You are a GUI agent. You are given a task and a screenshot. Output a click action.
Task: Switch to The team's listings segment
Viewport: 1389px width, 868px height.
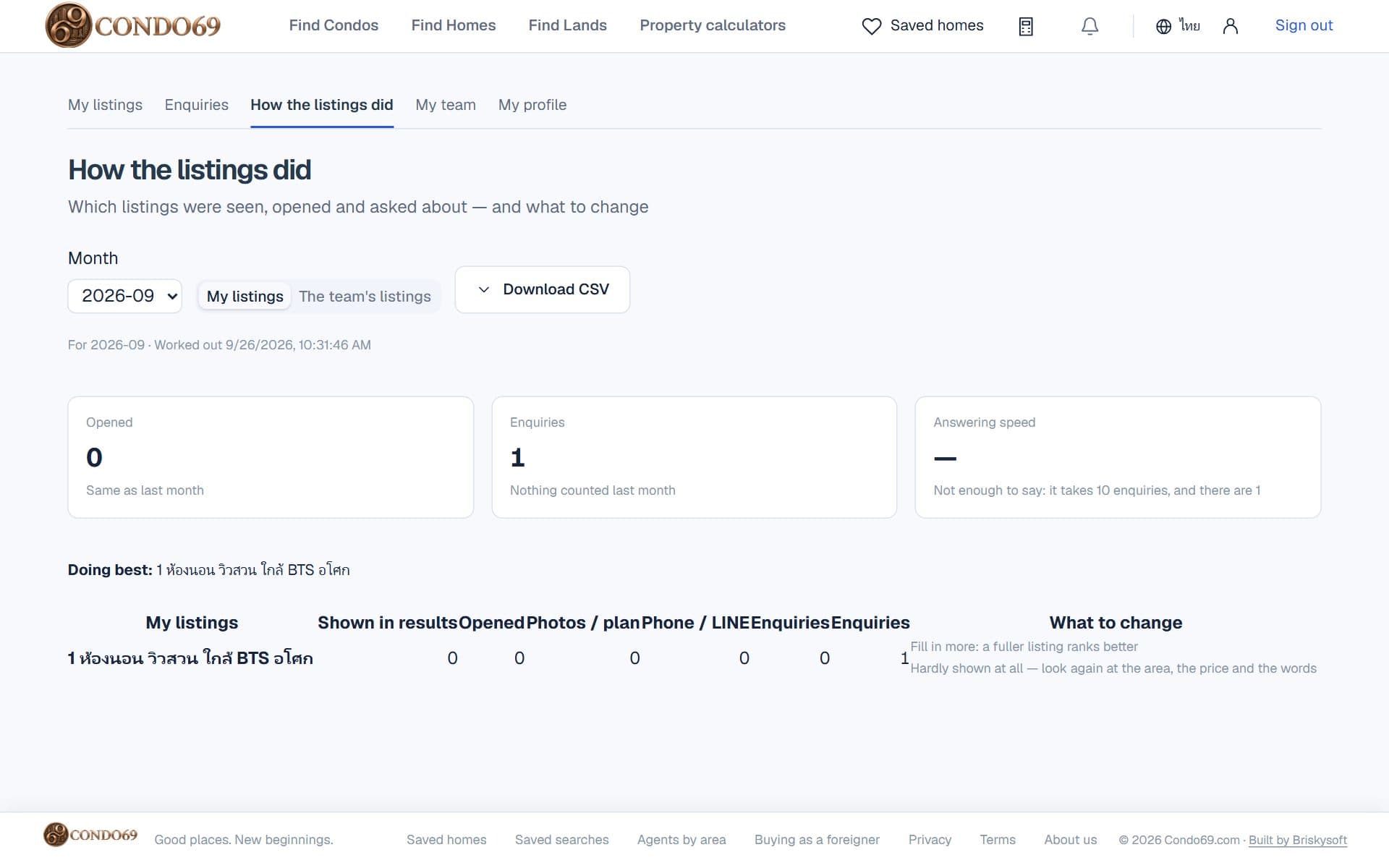pos(365,297)
